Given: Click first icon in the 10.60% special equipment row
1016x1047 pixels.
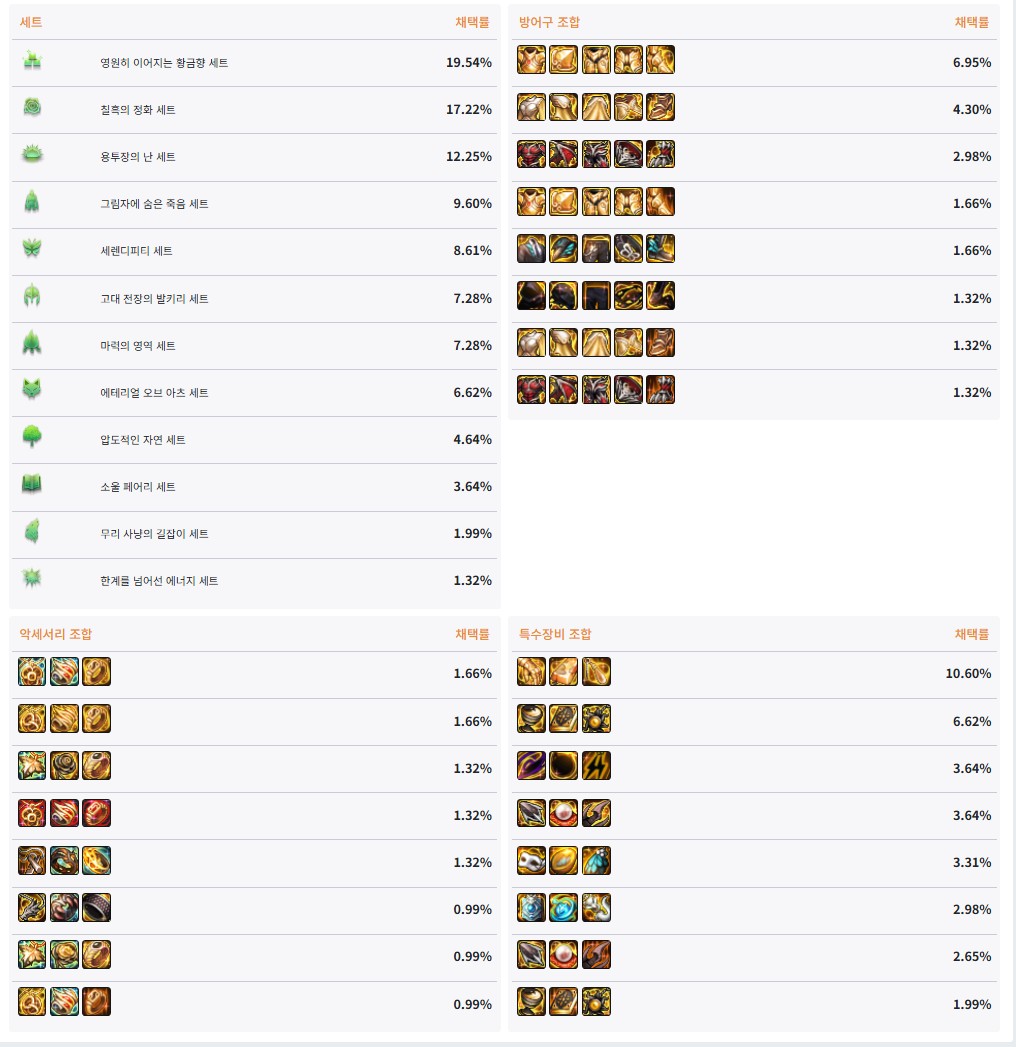Looking at the screenshot, I should pos(531,672).
